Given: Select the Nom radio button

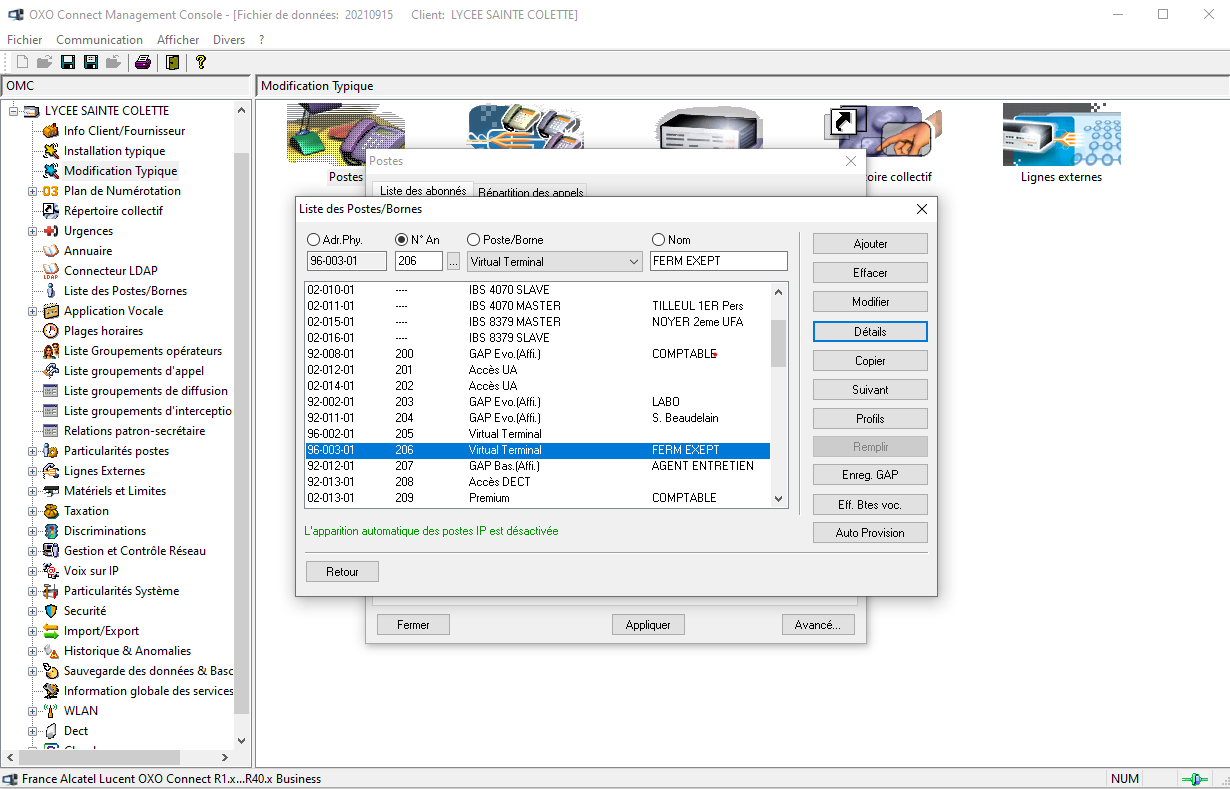Looking at the screenshot, I should 658,240.
